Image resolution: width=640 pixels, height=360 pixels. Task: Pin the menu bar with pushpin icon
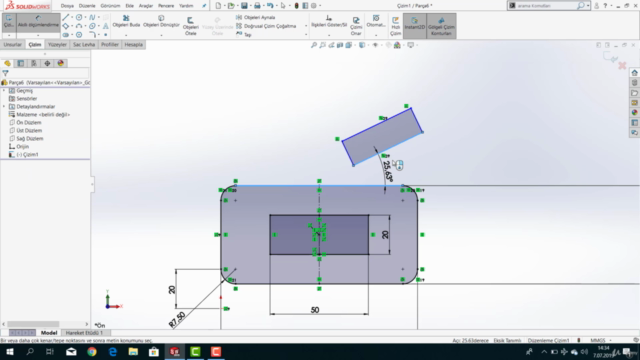tap(204, 6)
